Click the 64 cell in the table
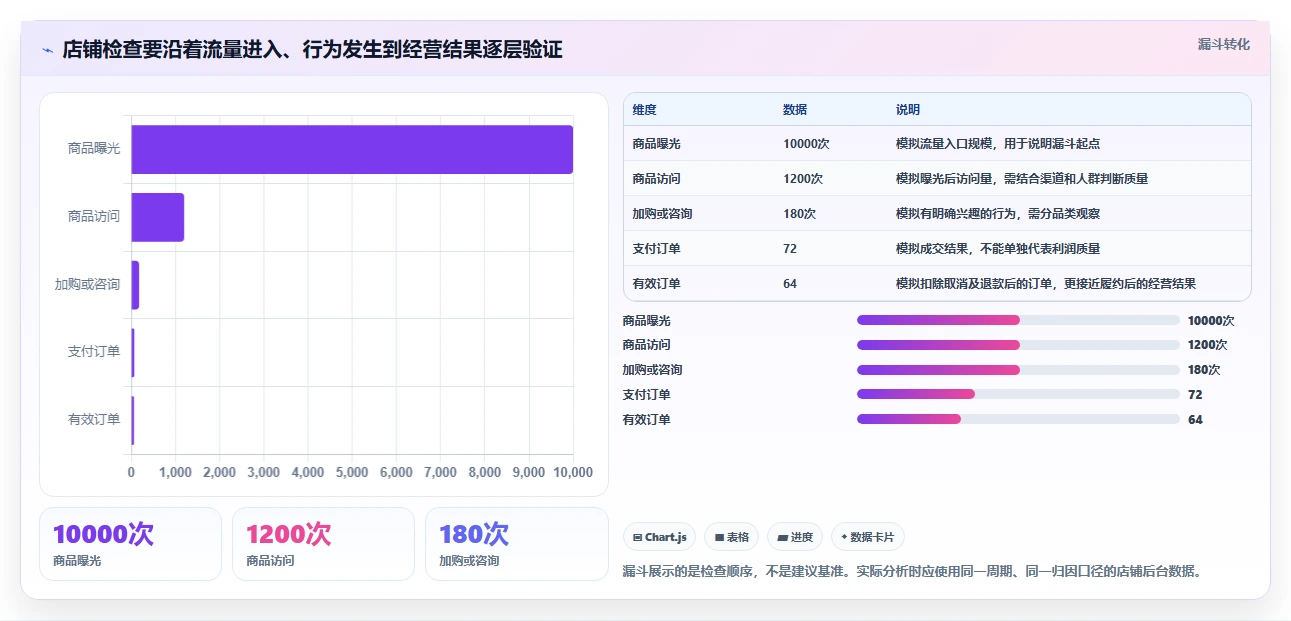The image size is (1291, 621). [x=790, y=284]
